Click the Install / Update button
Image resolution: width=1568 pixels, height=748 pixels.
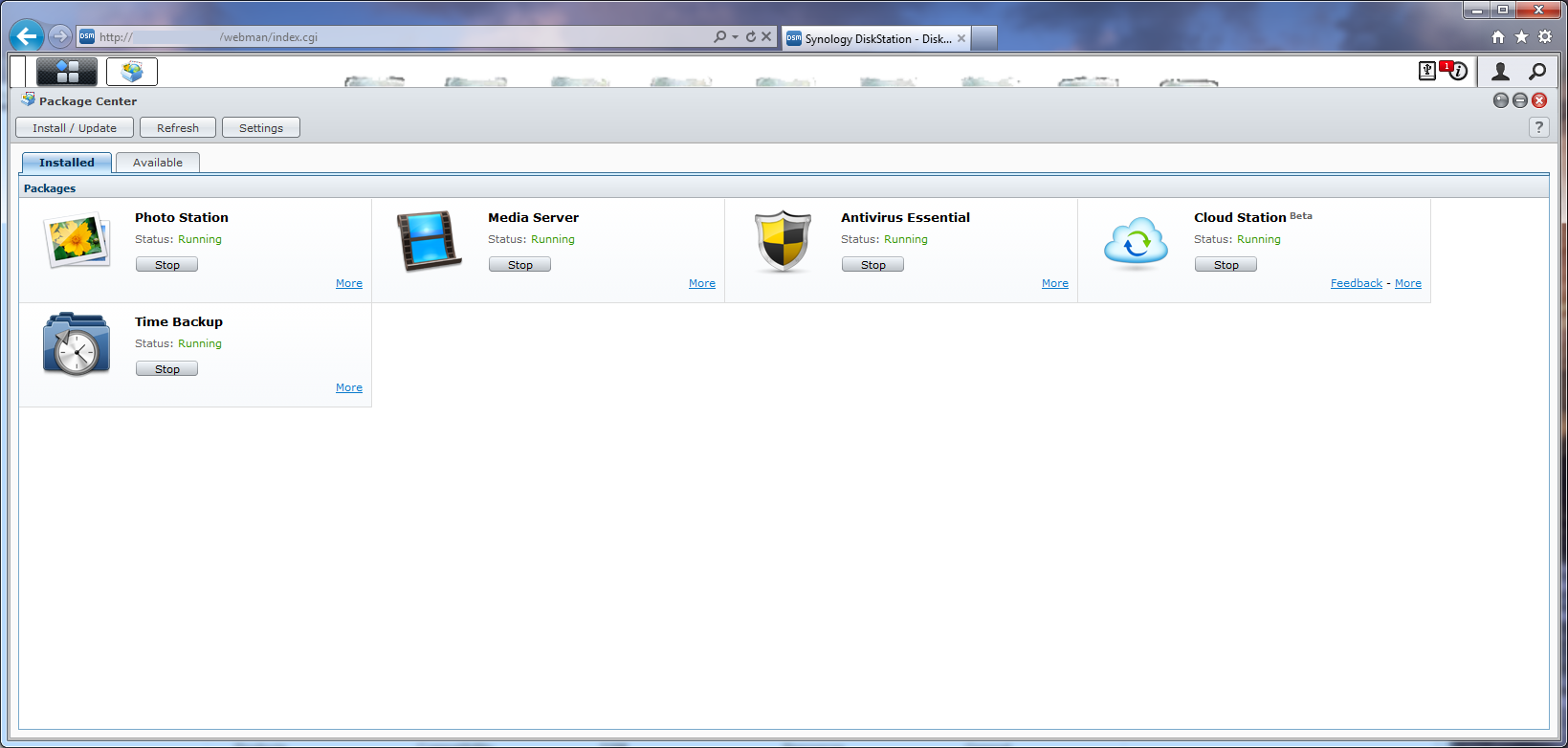tap(75, 128)
